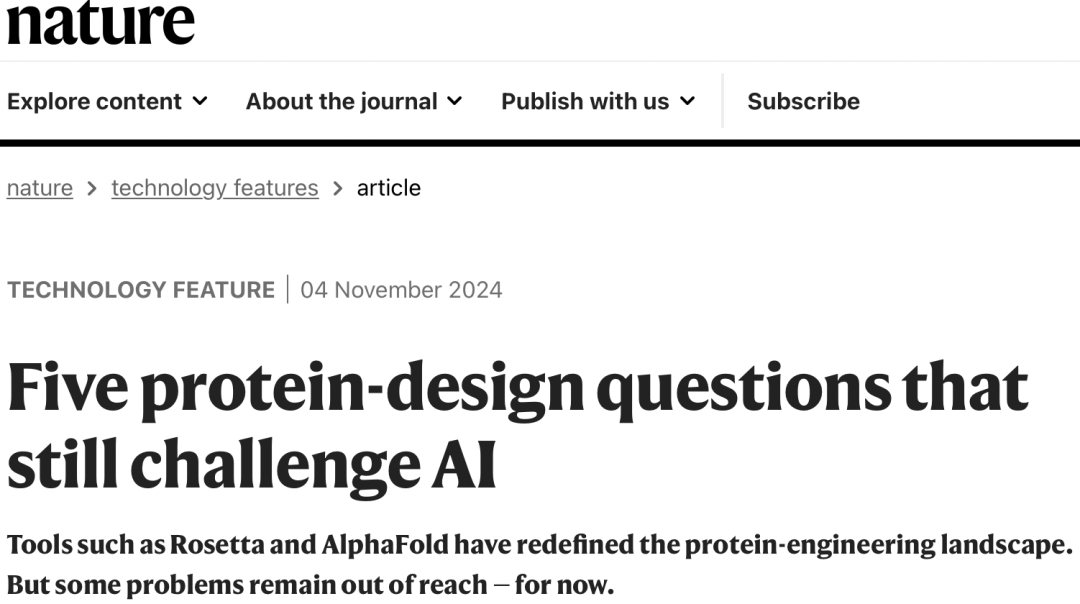Click the TECHNOLOGY FEATURE category label
This screenshot has height=604, width=1080.
[141, 290]
